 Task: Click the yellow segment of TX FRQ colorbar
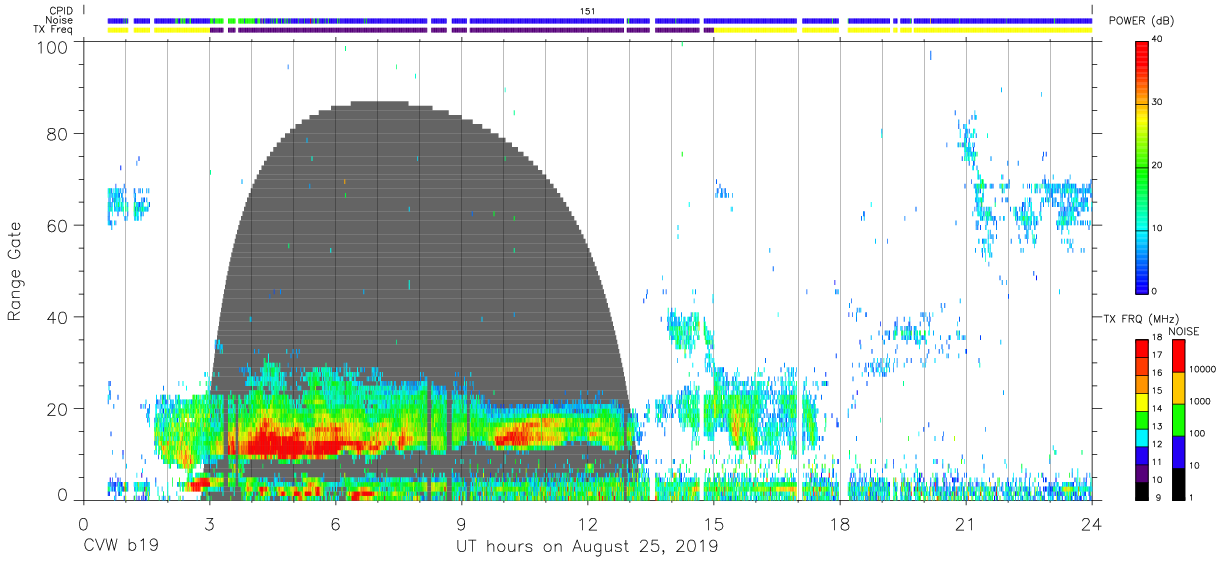point(1142,400)
